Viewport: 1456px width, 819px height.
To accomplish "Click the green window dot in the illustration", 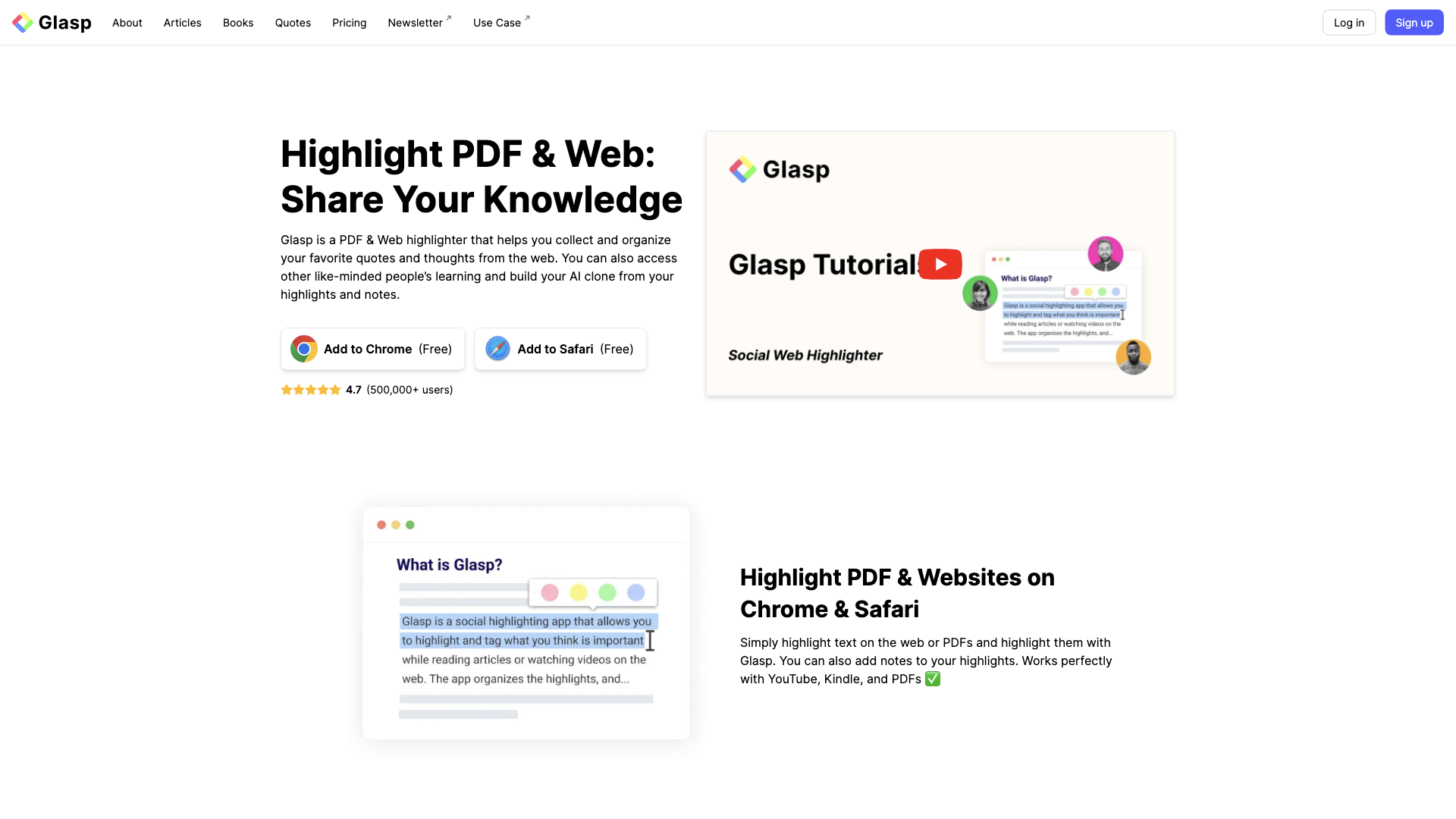I will pyautogui.click(x=410, y=525).
